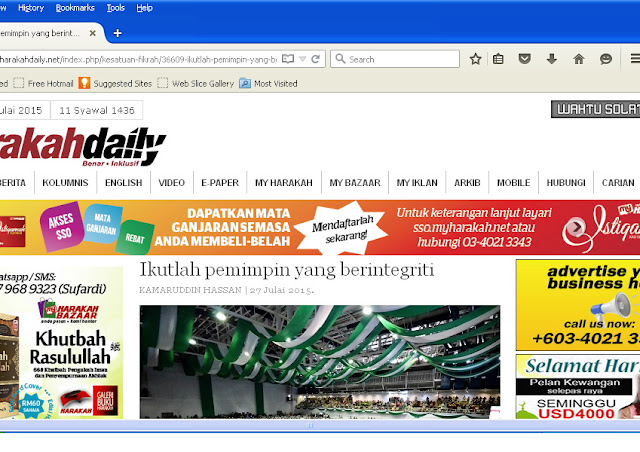Click the '11 Syawal 1436' date text

pos(97,110)
